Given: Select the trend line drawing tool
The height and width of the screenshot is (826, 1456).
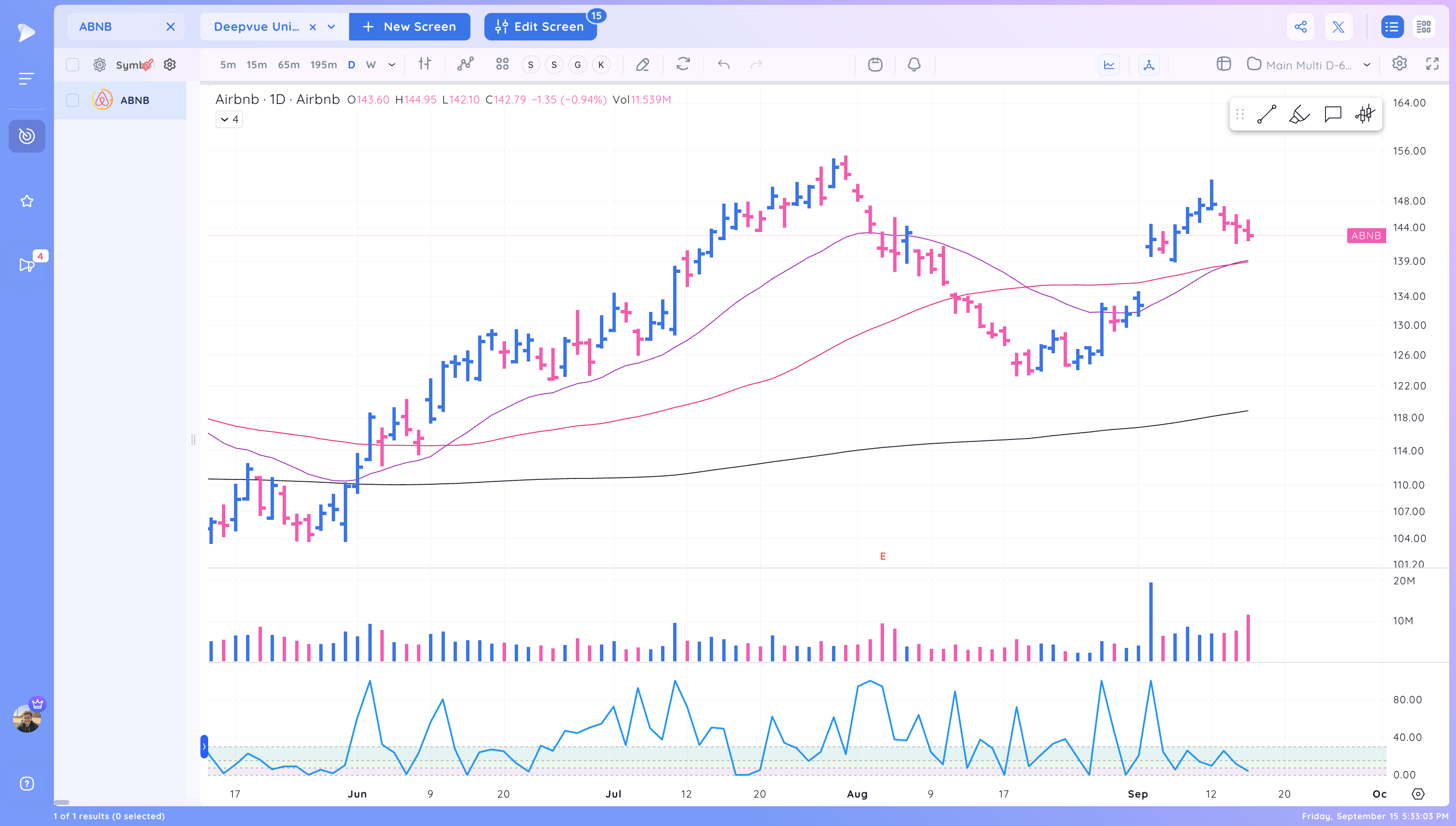Looking at the screenshot, I should pyautogui.click(x=1266, y=115).
